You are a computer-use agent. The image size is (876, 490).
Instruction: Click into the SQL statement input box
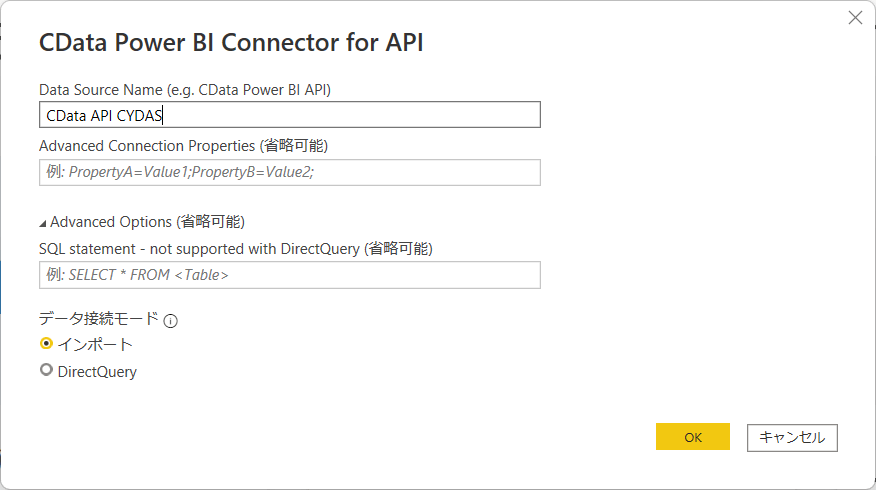point(289,275)
